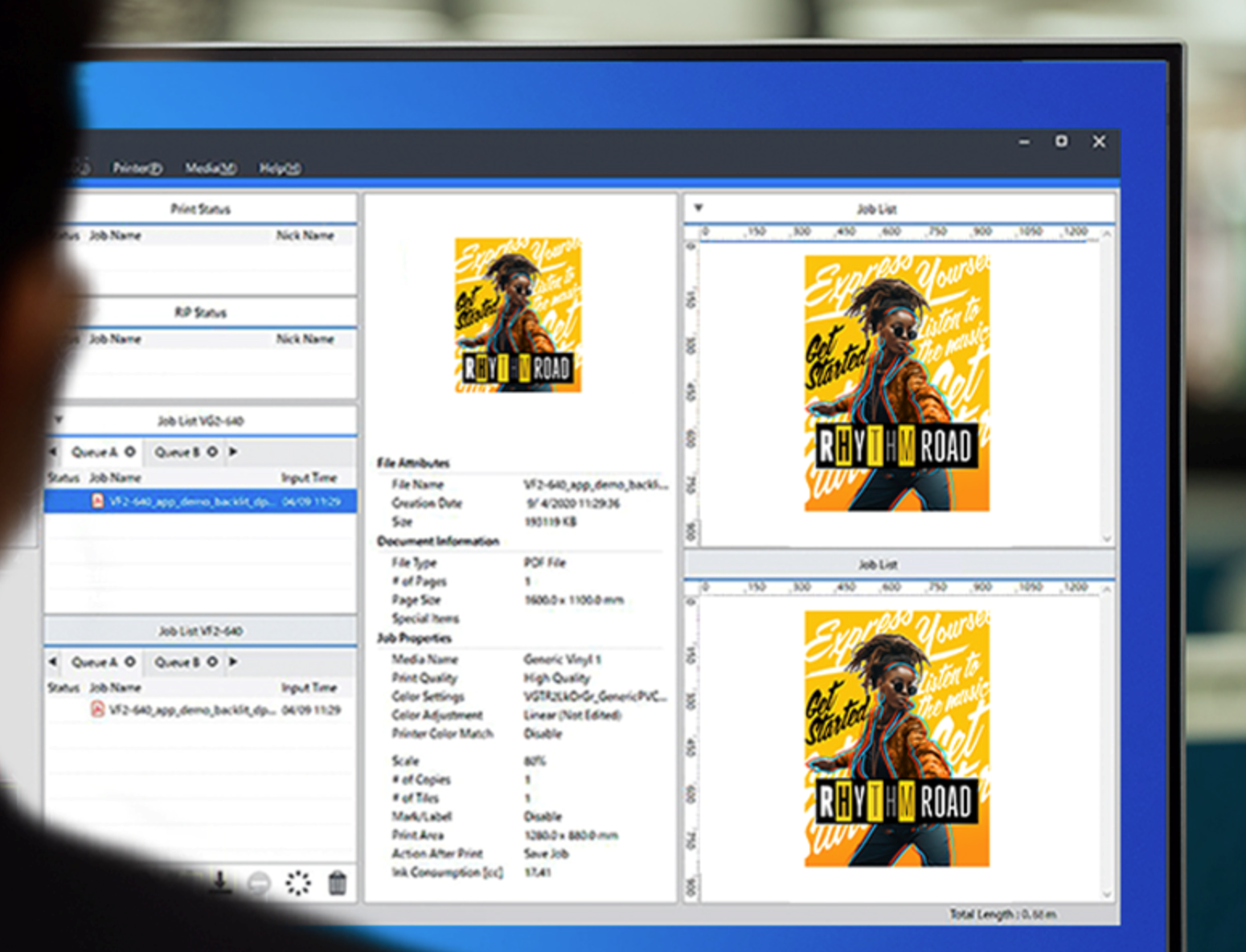This screenshot has width=1246, height=952.
Task: Open Queue B settings gear in VF2-640 list
Action: (x=212, y=662)
